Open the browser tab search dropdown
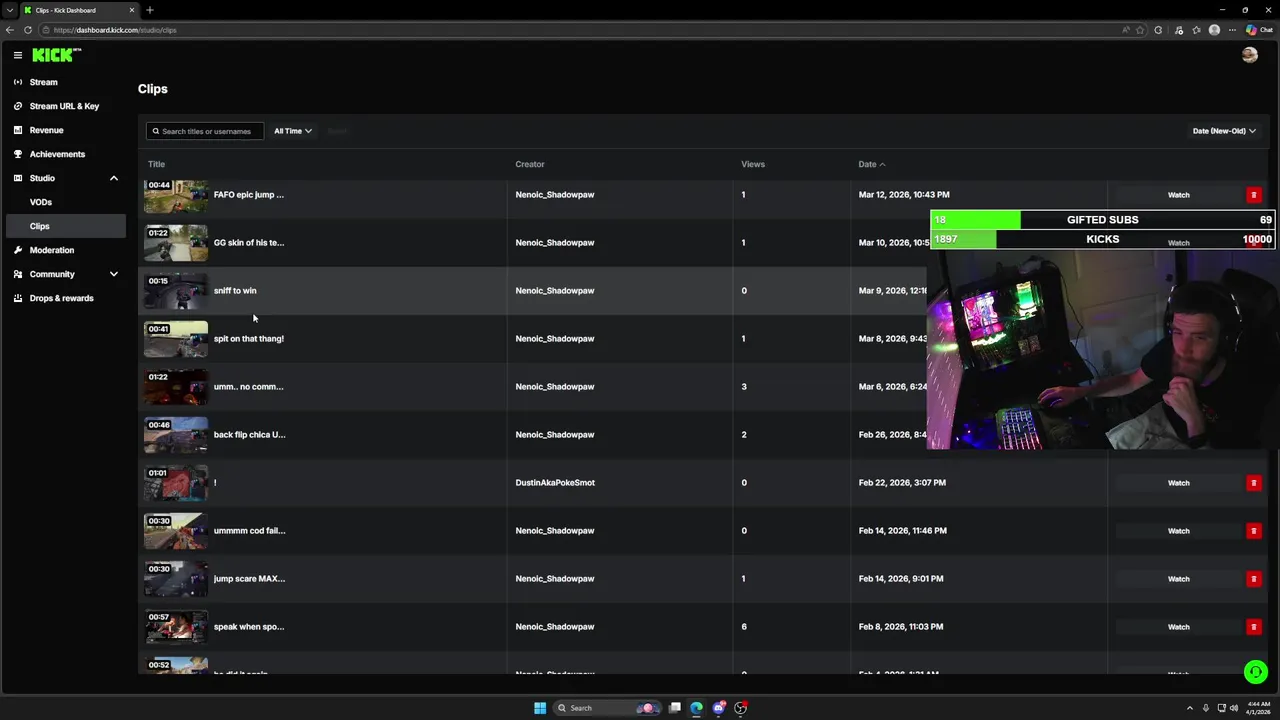The height and width of the screenshot is (720, 1280). 10,10
